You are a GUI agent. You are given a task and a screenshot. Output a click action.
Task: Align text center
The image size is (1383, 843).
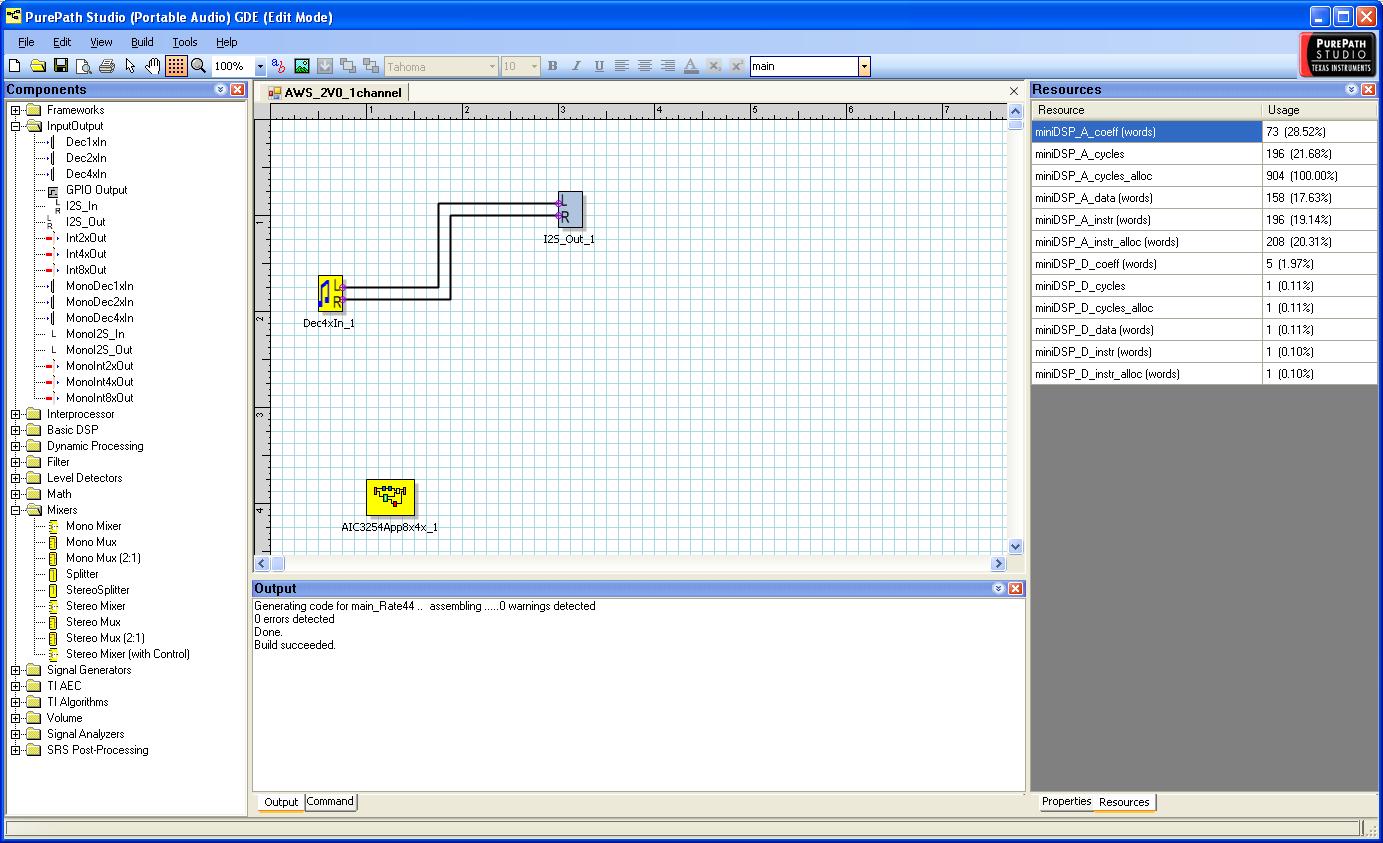(x=645, y=66)
